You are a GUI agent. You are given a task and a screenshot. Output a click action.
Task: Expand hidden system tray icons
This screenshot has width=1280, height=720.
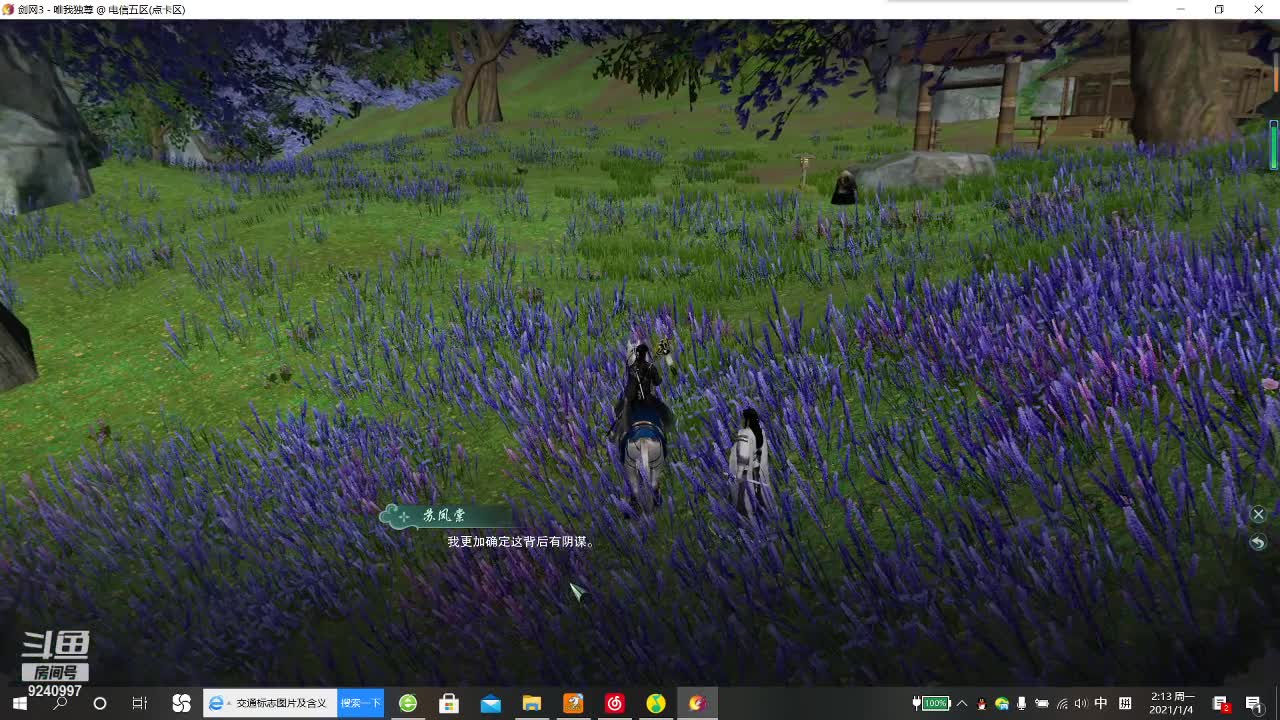[962, 704]
